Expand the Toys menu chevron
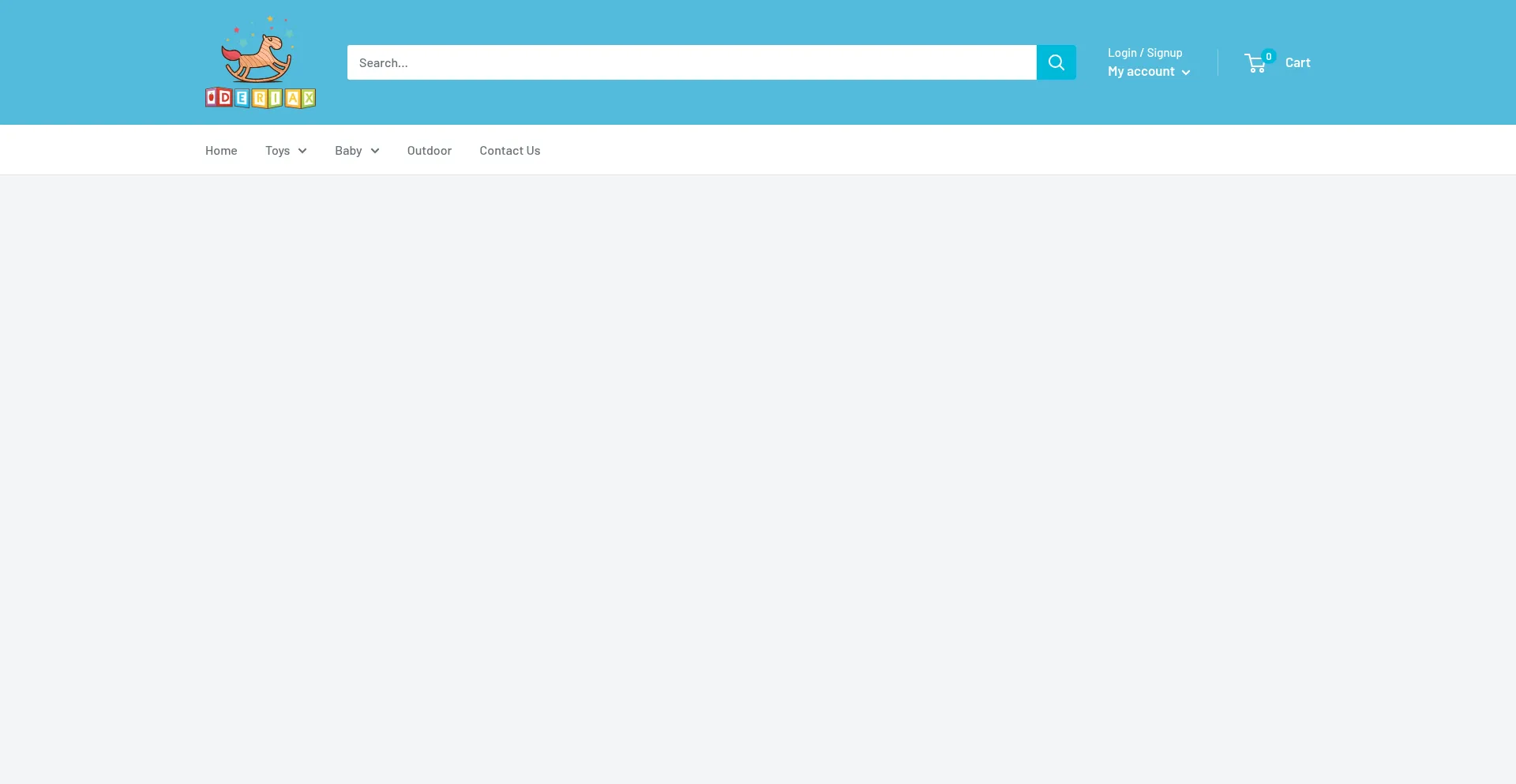The width and height of the screenshot is (1516, 784). pos(302,151)
